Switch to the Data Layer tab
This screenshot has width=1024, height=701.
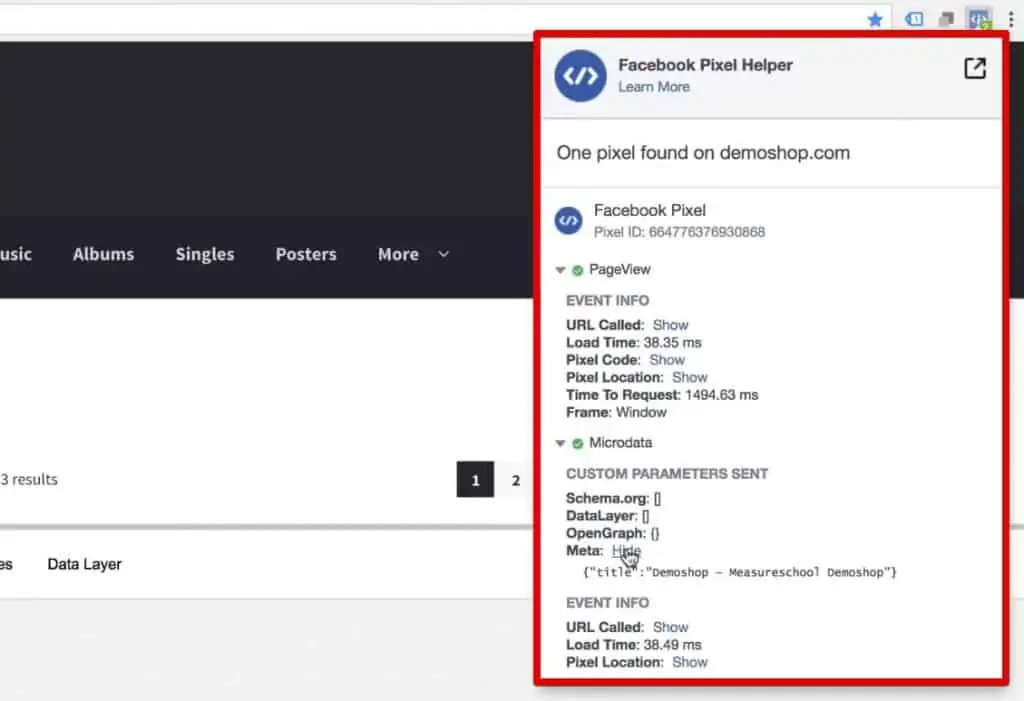coord(84,564)
